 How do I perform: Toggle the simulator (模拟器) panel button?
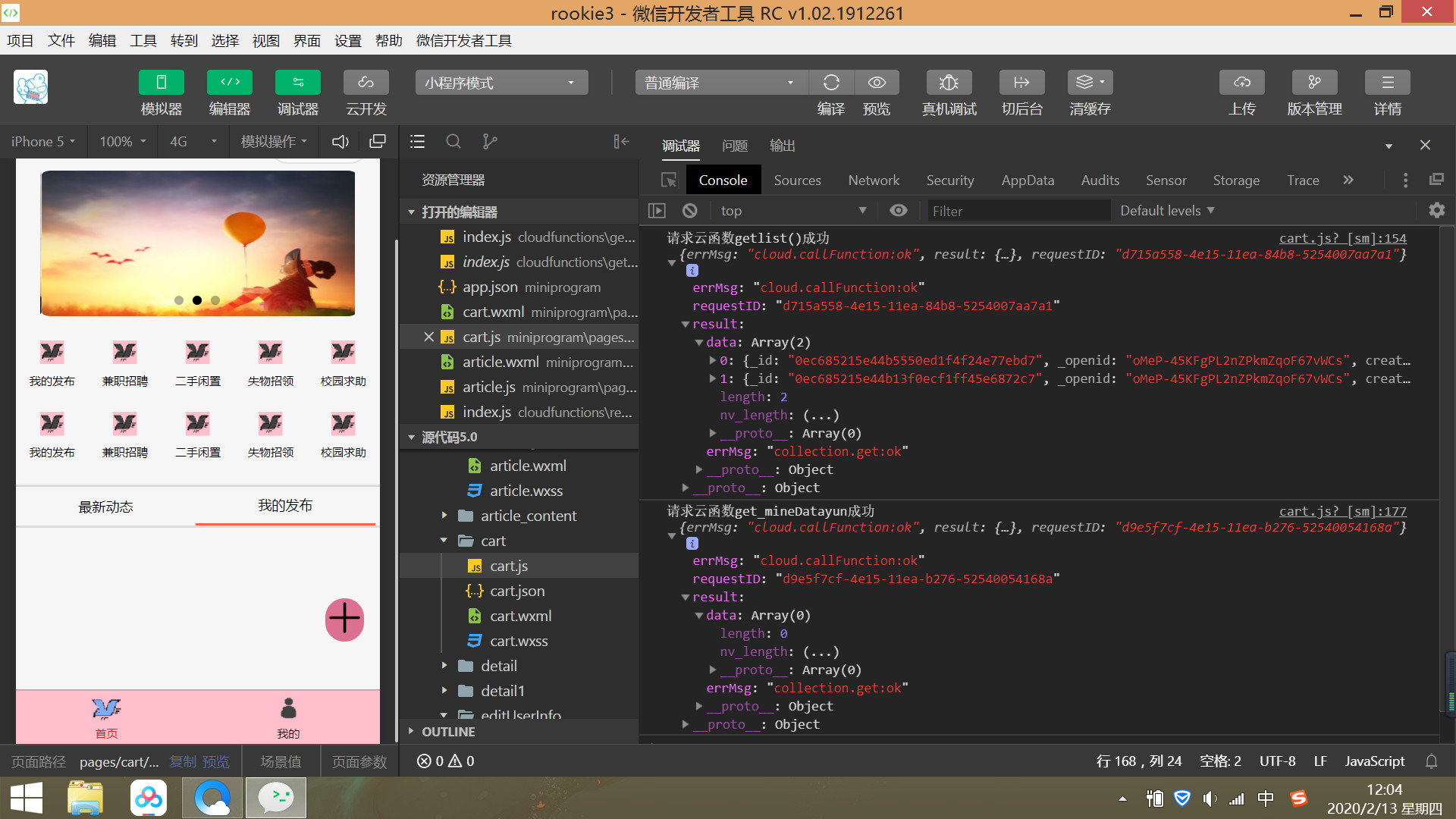(x=161, y=82)
